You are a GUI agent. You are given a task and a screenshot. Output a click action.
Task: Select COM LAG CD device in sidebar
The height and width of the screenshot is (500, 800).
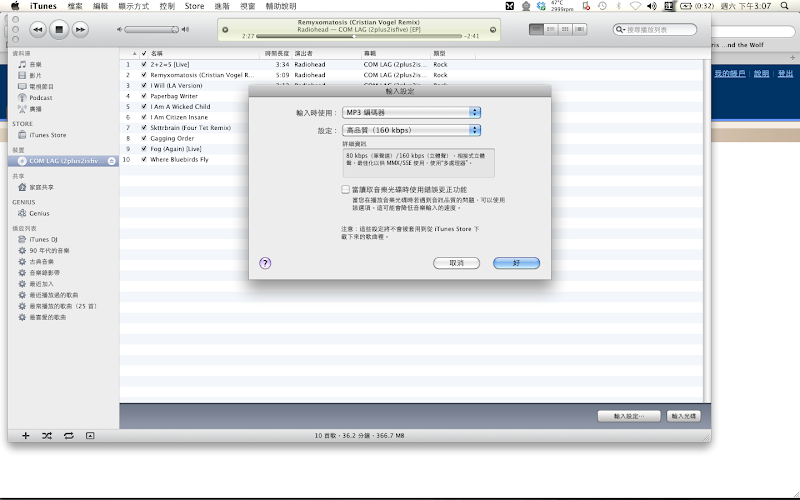63,161
